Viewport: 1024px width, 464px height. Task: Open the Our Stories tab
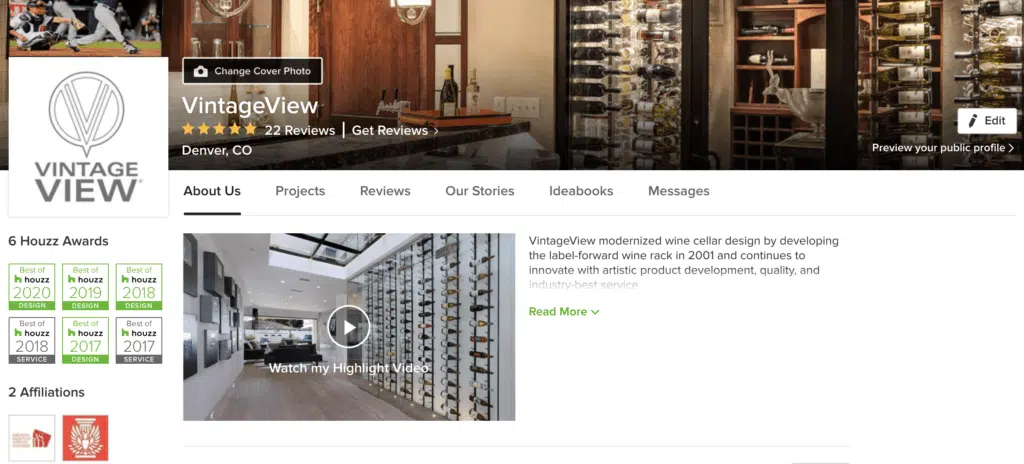(x=480, y=191)
